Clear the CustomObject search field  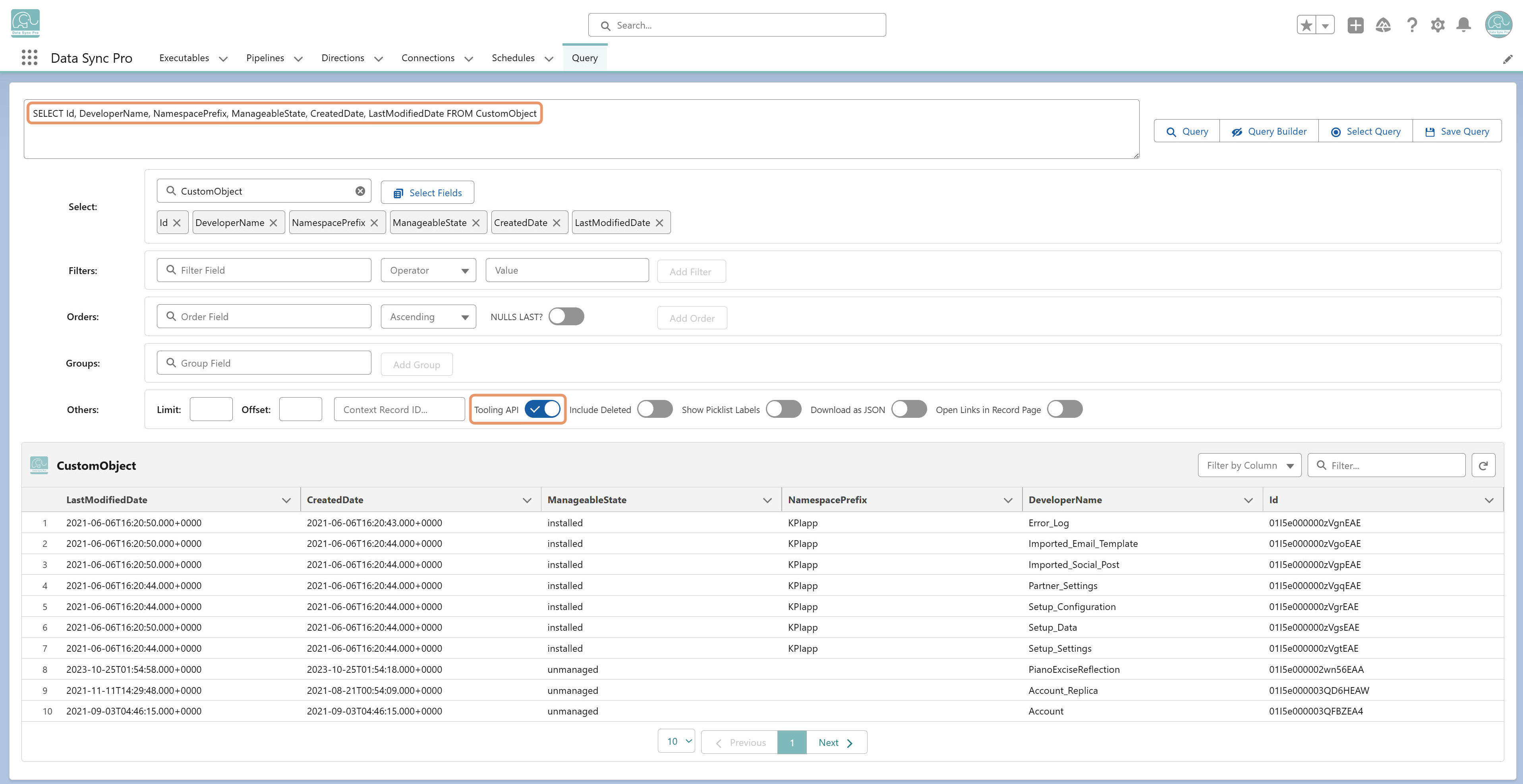(360, 191)
